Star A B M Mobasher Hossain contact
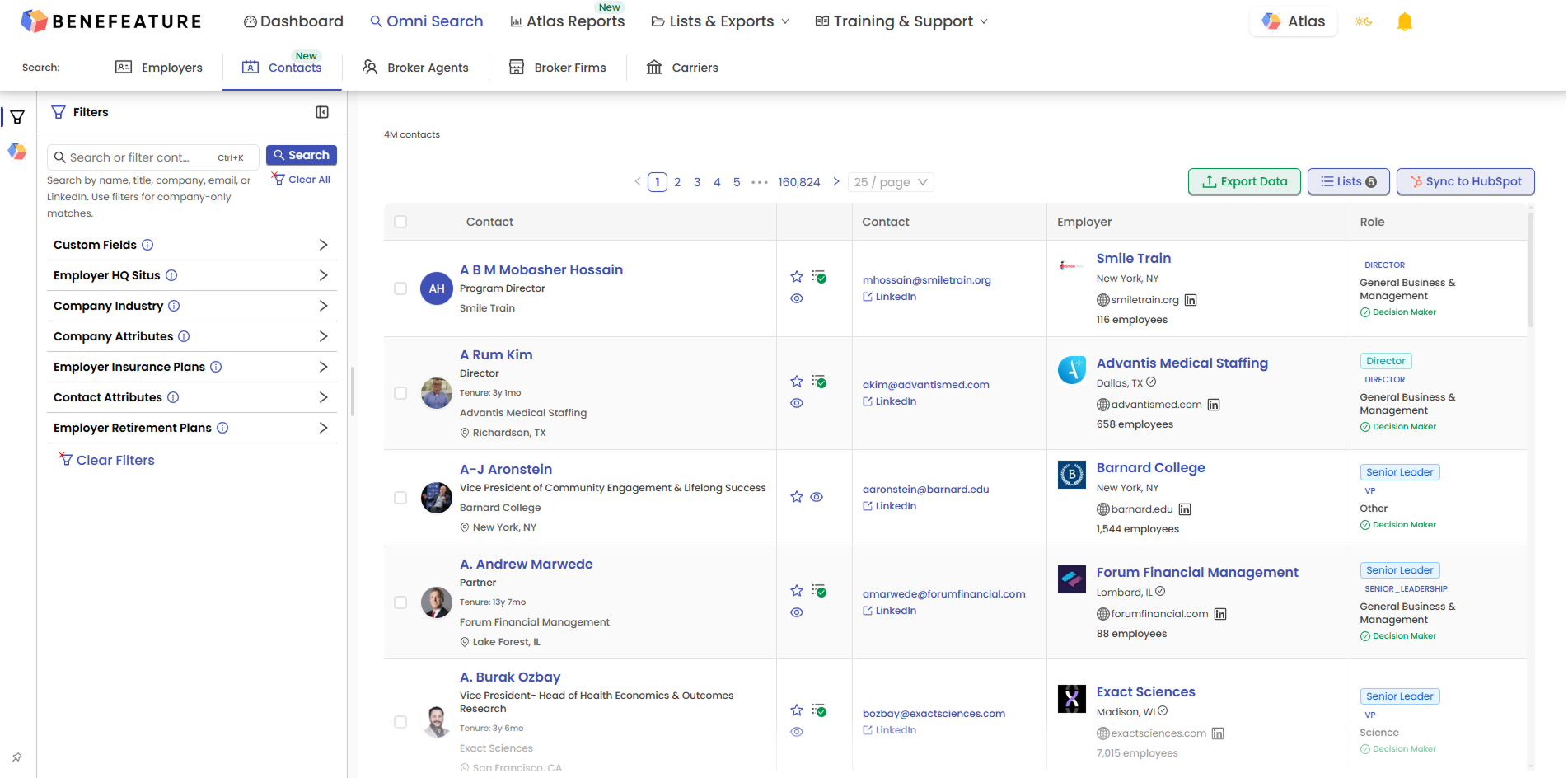The image size is (1568, 778). click(x=797, y=277)
